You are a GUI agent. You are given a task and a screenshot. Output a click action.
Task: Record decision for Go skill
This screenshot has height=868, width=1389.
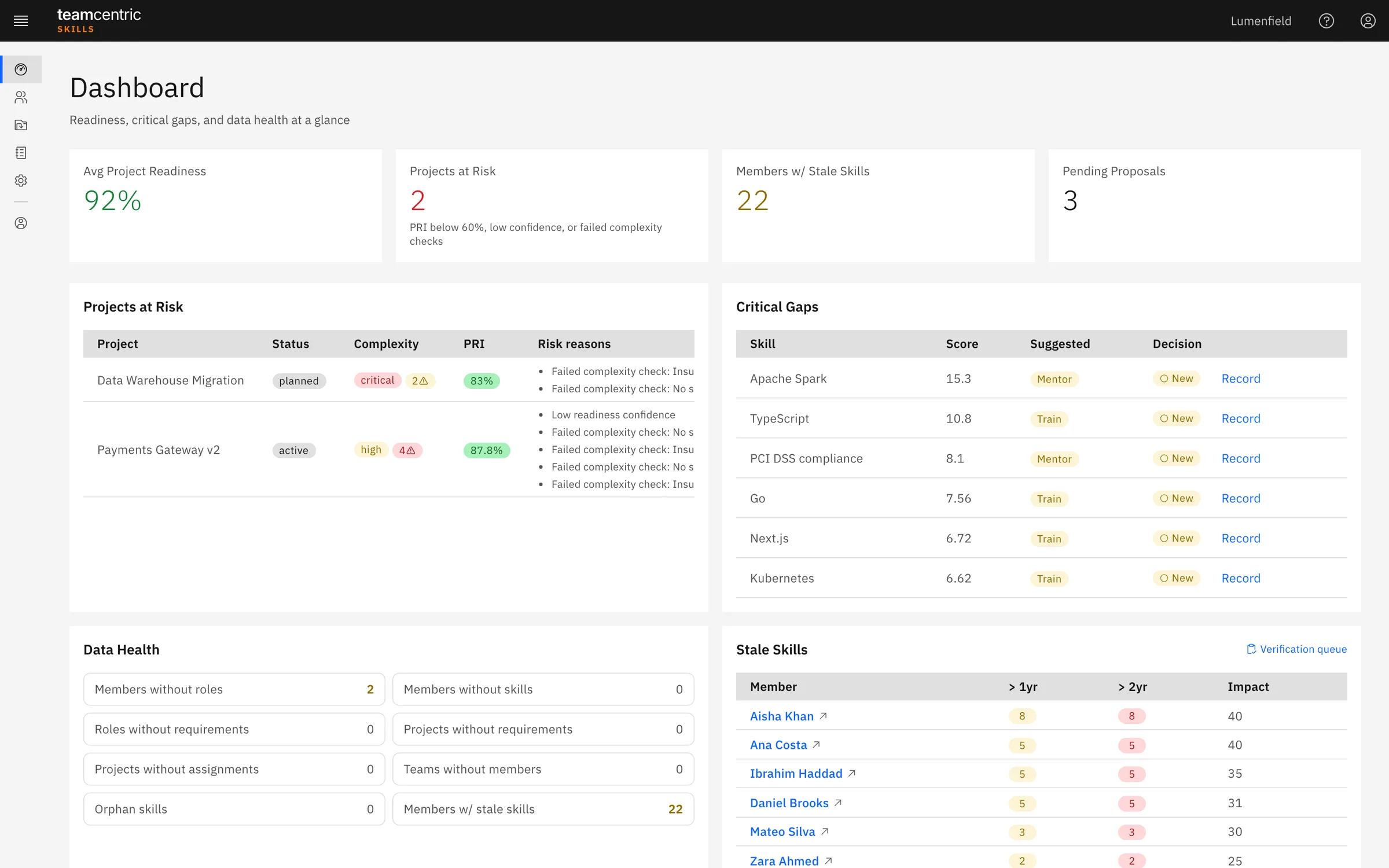(x=1241, y=498)
